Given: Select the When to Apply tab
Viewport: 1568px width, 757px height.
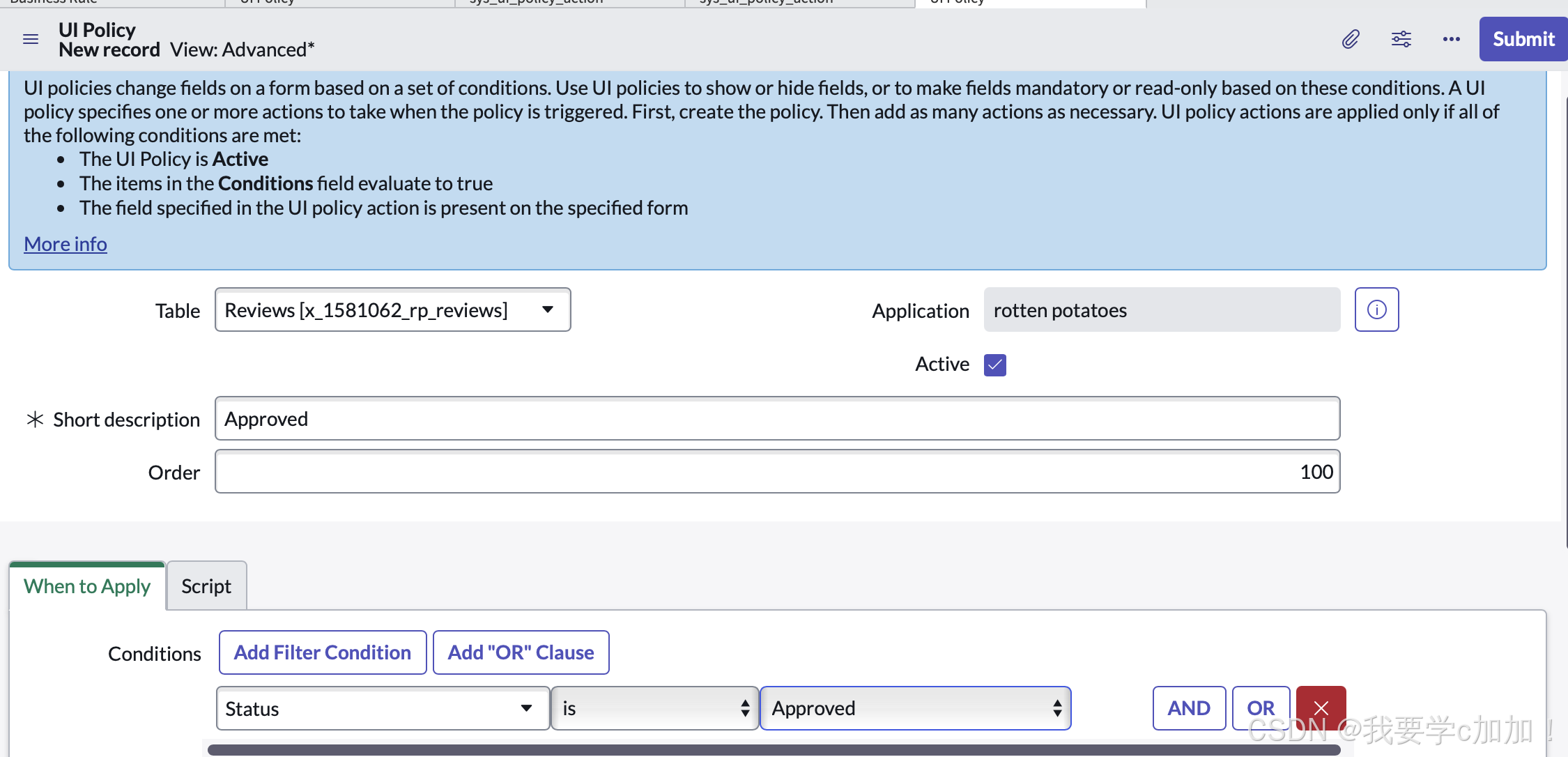Looking at the screenshot, I should click(x=87, y=586).
